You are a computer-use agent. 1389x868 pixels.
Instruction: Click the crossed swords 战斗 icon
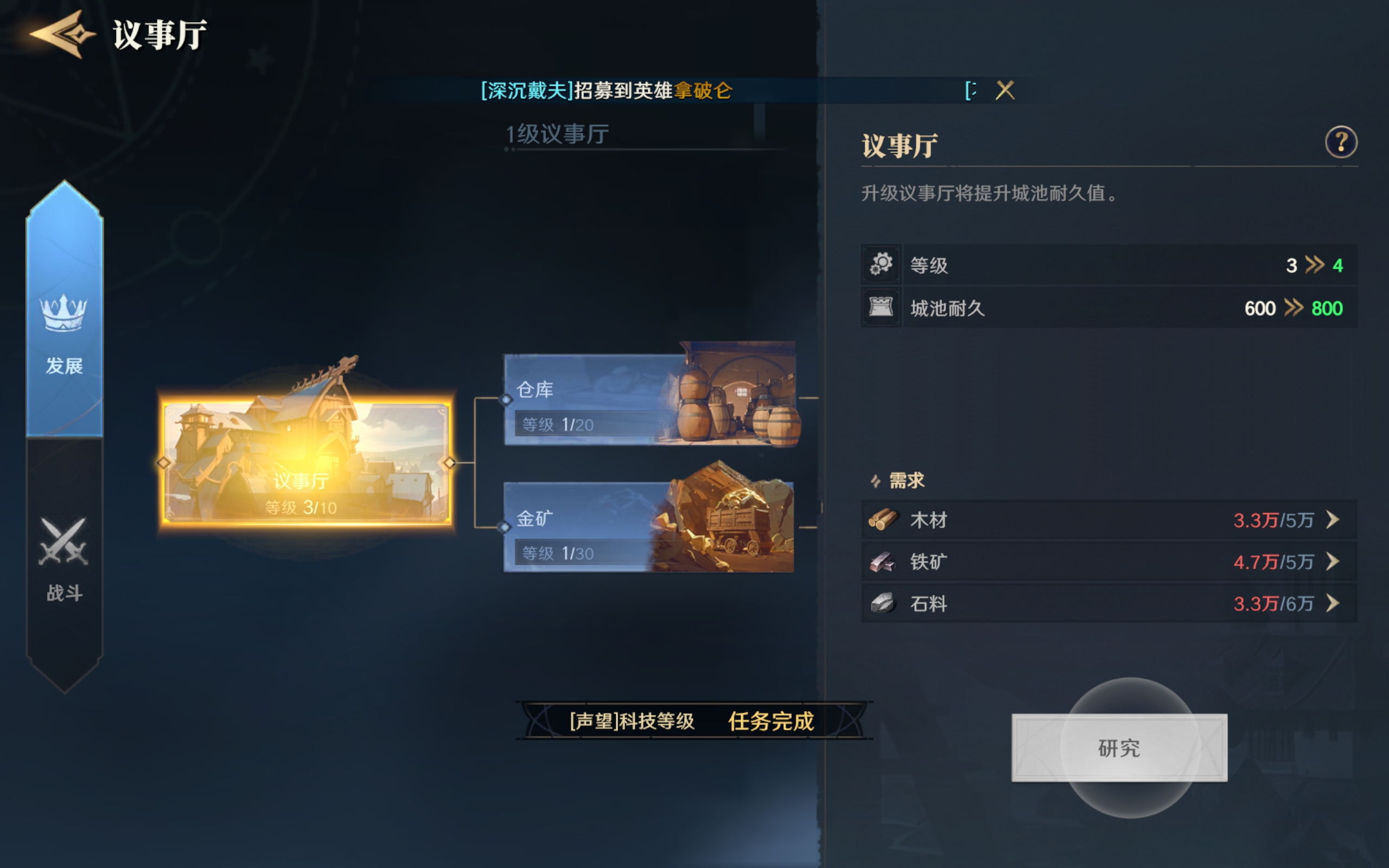pyautogui.click(x=63, y=541)
